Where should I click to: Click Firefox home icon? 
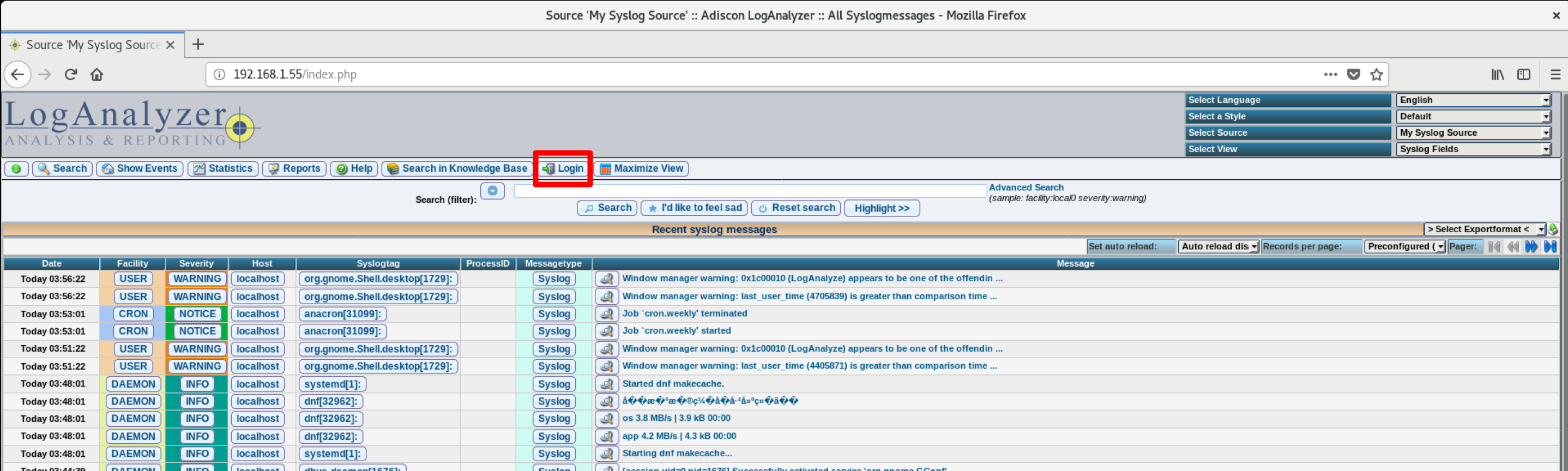[x=97, y=74]
